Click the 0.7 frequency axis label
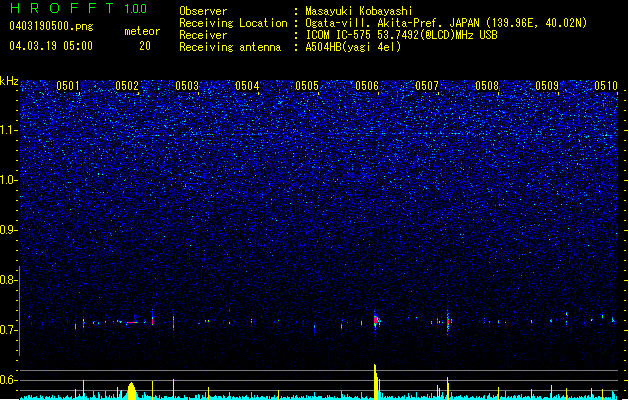Viewport: 629px width, 400px height. click(x=8, y=330)
